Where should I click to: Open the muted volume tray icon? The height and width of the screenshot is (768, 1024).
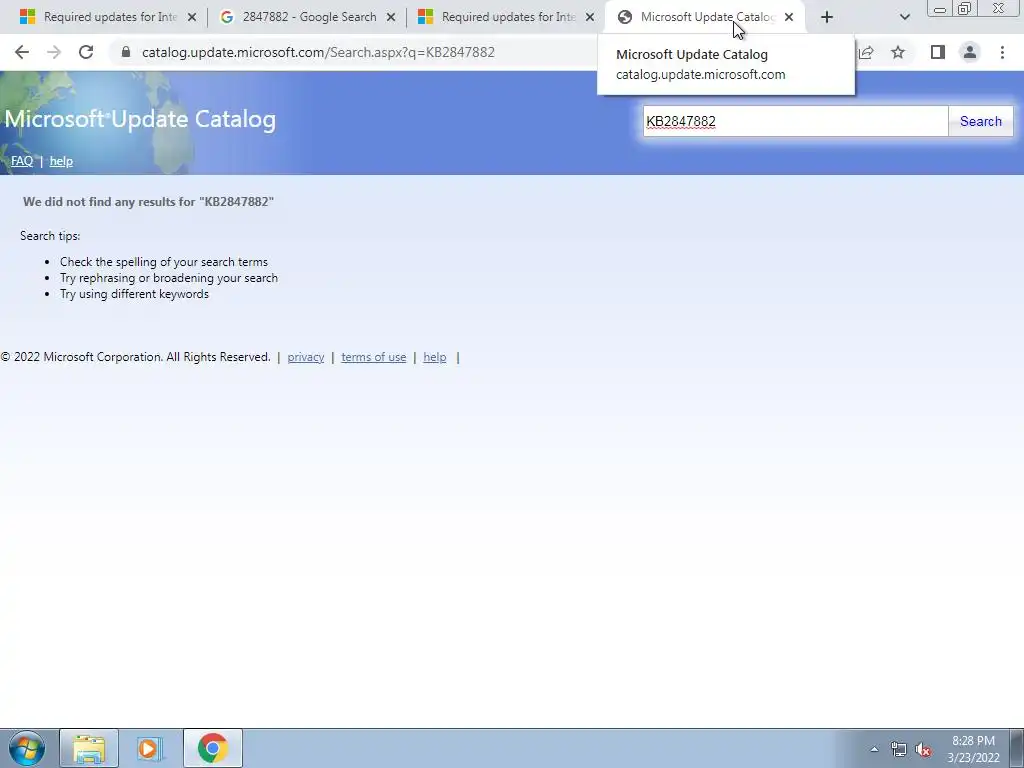pos(923,750)
